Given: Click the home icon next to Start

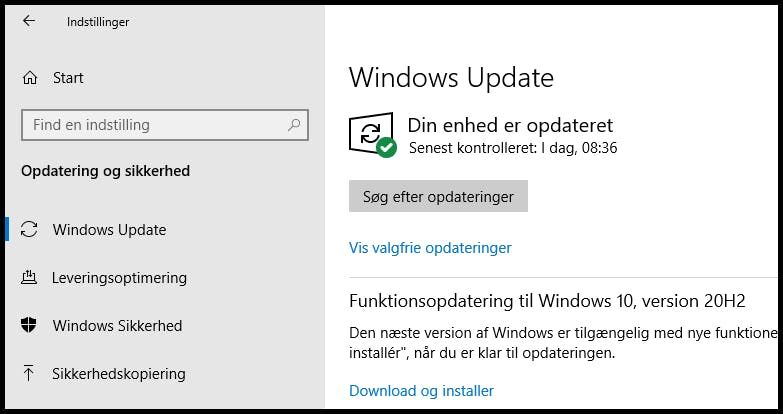Looking at the screenshot, I should pyautogui.click(x=30, y=78).
